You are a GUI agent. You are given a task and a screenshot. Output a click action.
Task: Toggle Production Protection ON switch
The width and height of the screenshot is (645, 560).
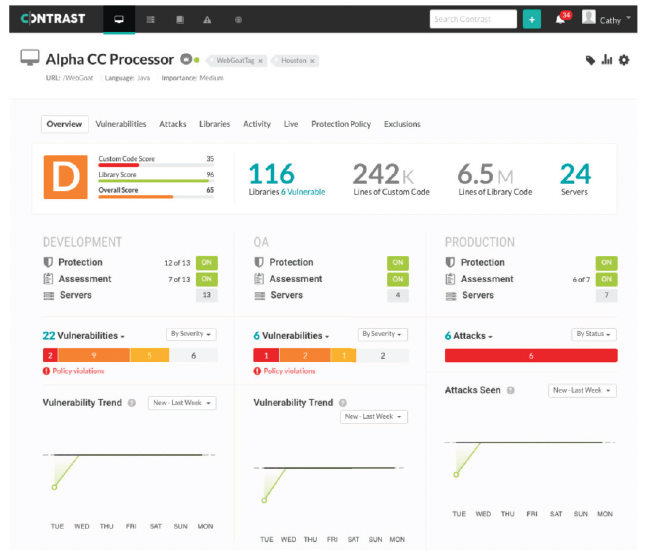pos(607,262)
